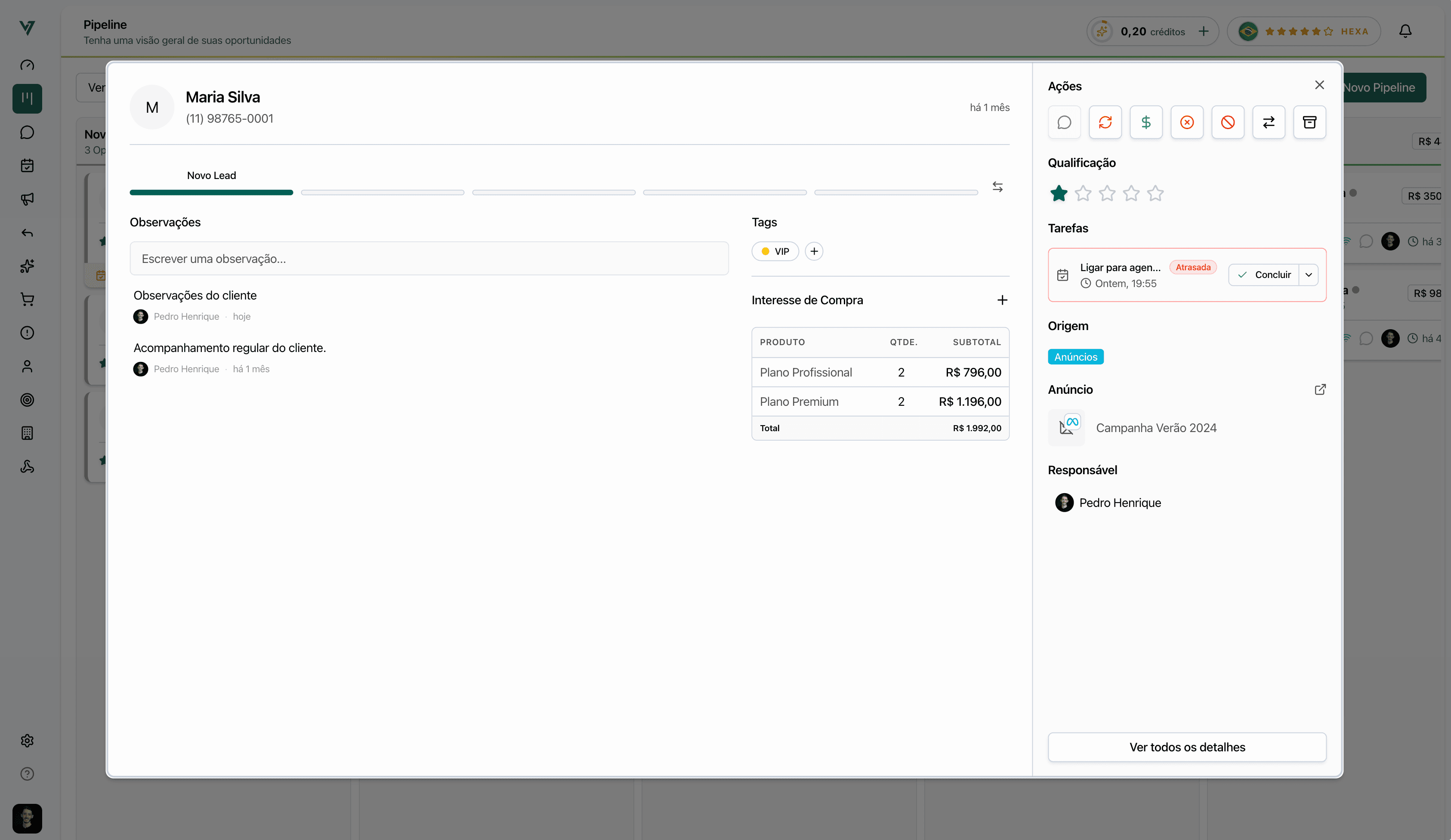This screenshot has width=1451, height=840.
Task: Click Concluir to complete the task
Action: (x=1264, y=275)
